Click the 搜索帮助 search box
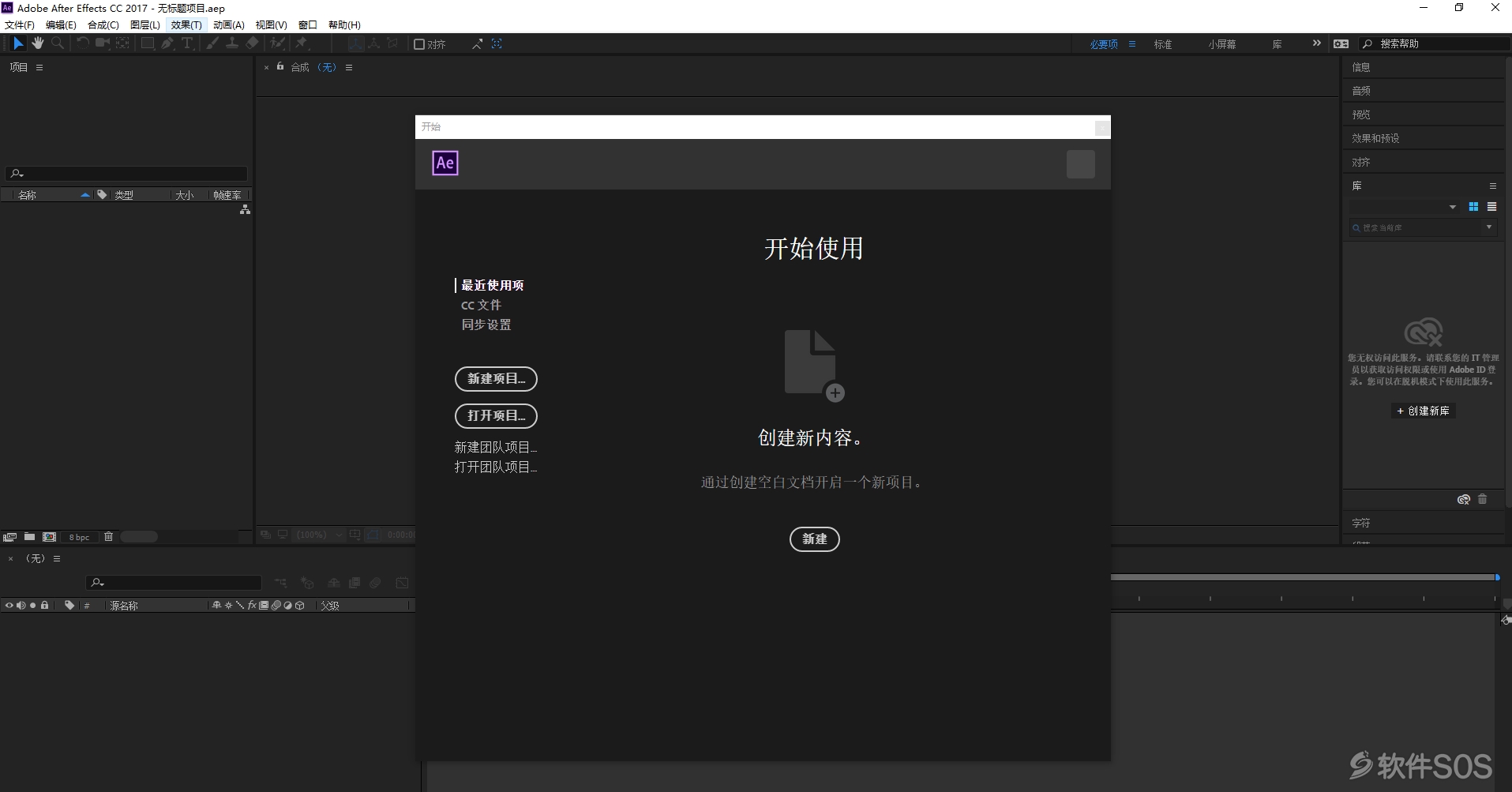This screenshot has width=1512, height=792. [1435, 43]
